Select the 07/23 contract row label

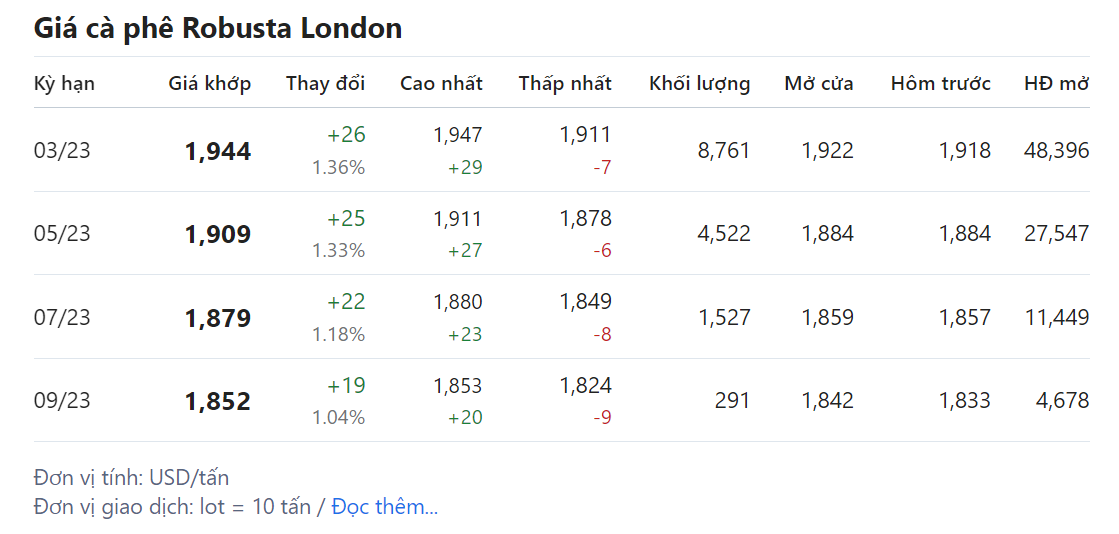coord(62,317)
